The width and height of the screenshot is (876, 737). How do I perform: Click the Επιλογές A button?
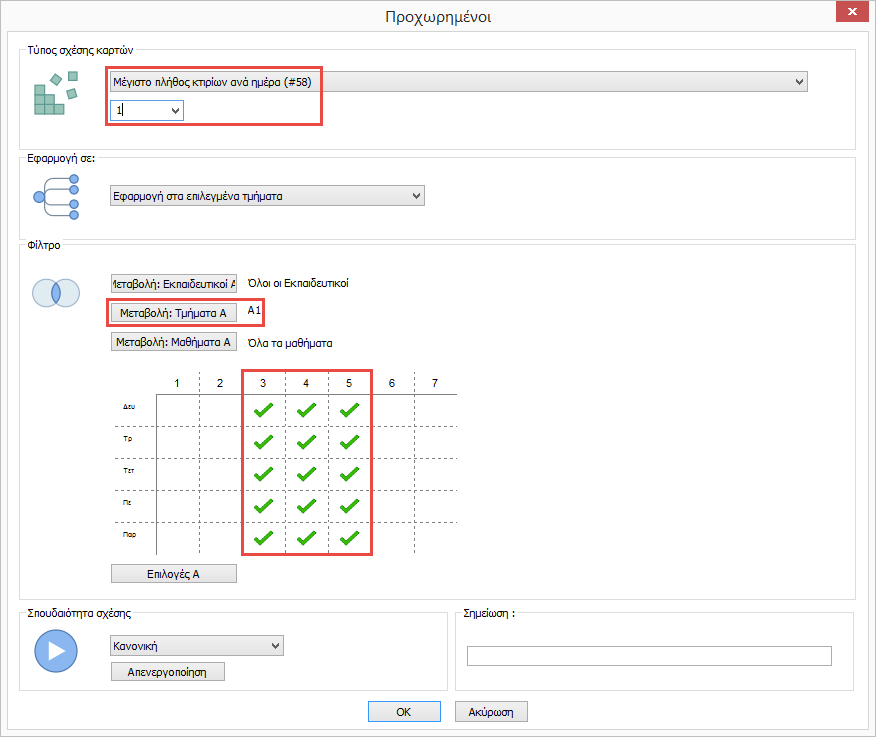[174, 573]
